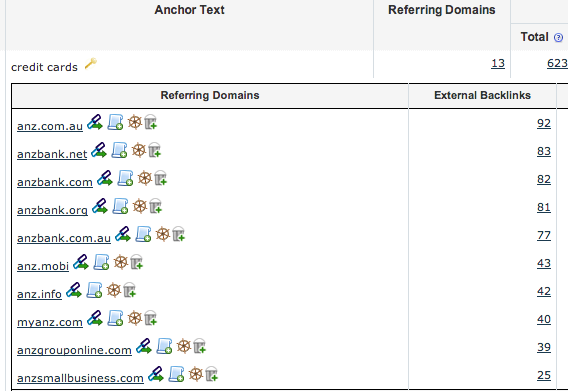Image resolution: width=568 pixels, height=391 pixels.
Task: Create report icon for anzbank.org
Action: (x=120, y=206)
